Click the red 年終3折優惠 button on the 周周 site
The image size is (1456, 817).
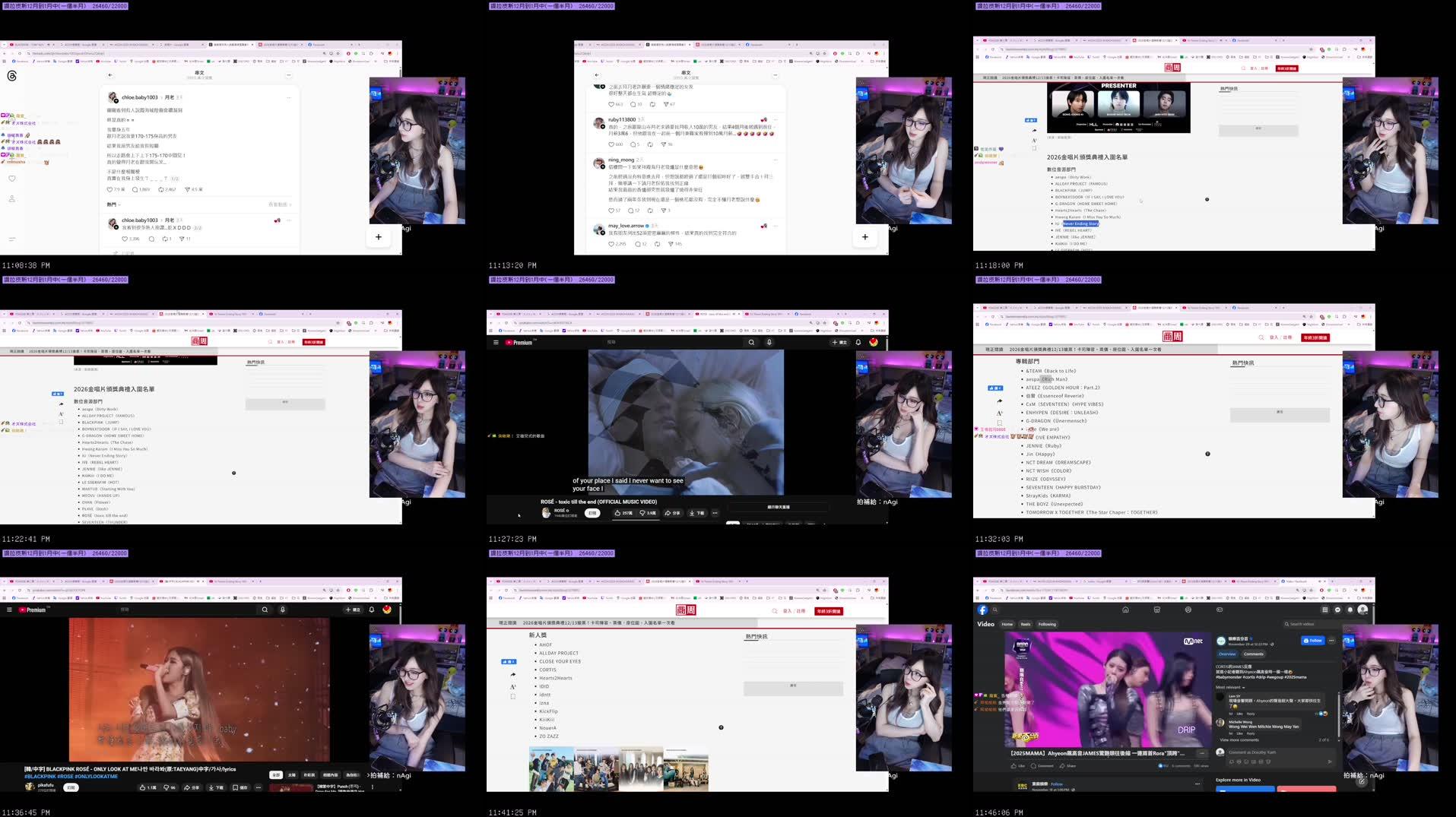point(826,610)
